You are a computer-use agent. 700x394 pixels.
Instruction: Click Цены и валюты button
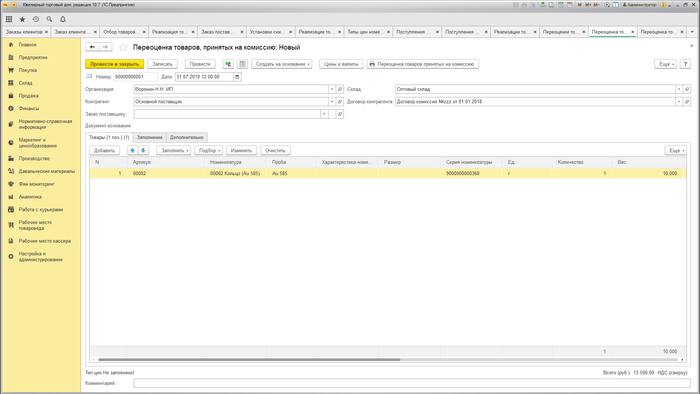pyautogui.click(x=341, y=64)
